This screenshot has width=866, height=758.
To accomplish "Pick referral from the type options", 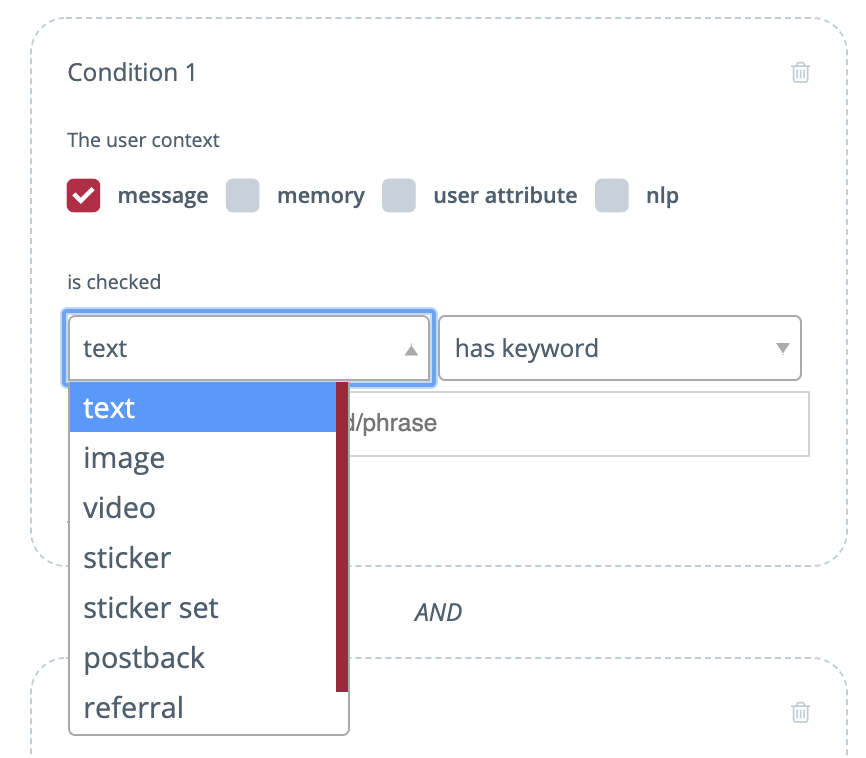I will [202, 708].
